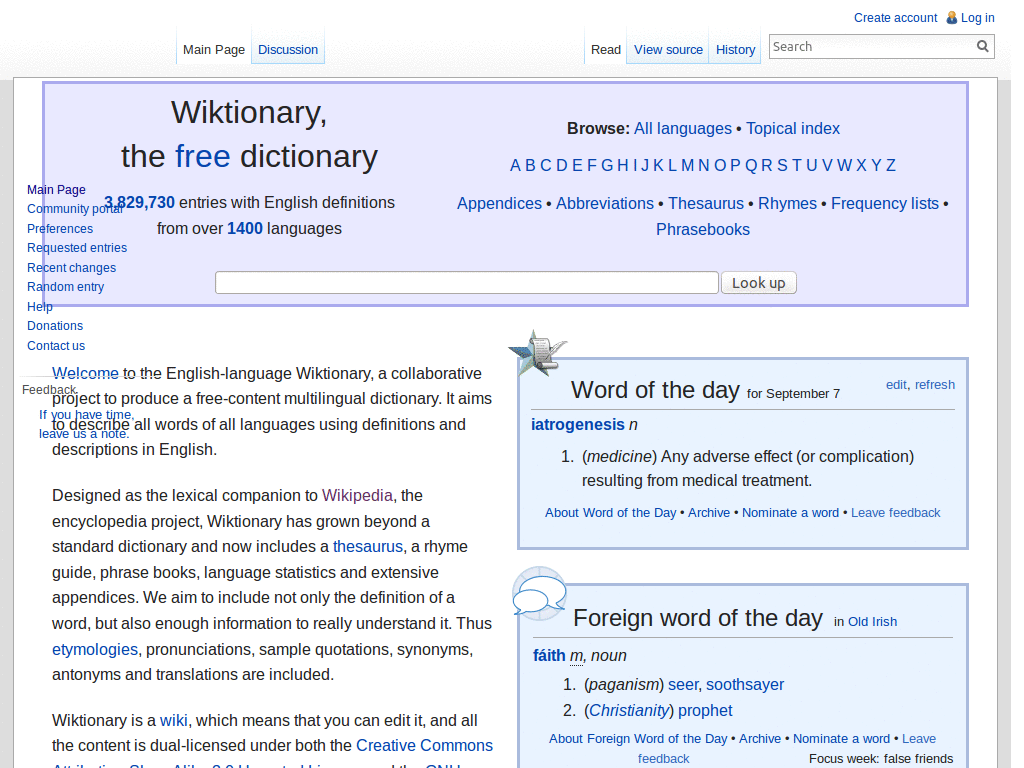Click the magnifier search icon
This screenshot has height=768, width=1024.
(982, 46)
